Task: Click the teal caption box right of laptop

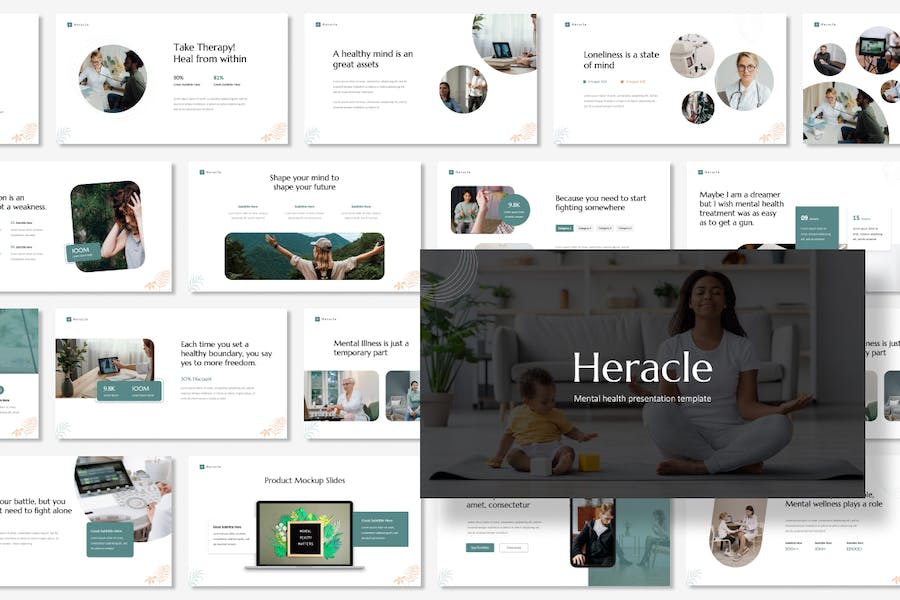Action: pyautogui.click(x=381, y=529)
